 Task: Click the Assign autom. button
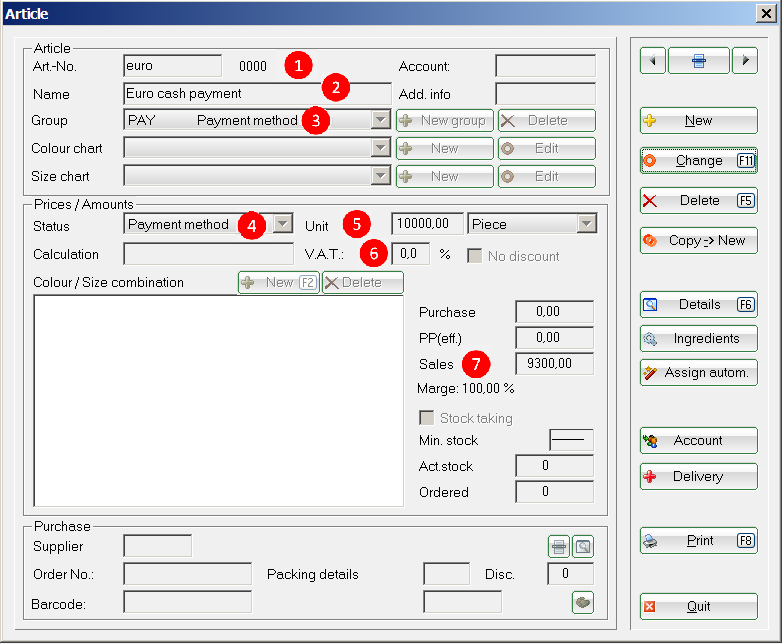[698, 373]
